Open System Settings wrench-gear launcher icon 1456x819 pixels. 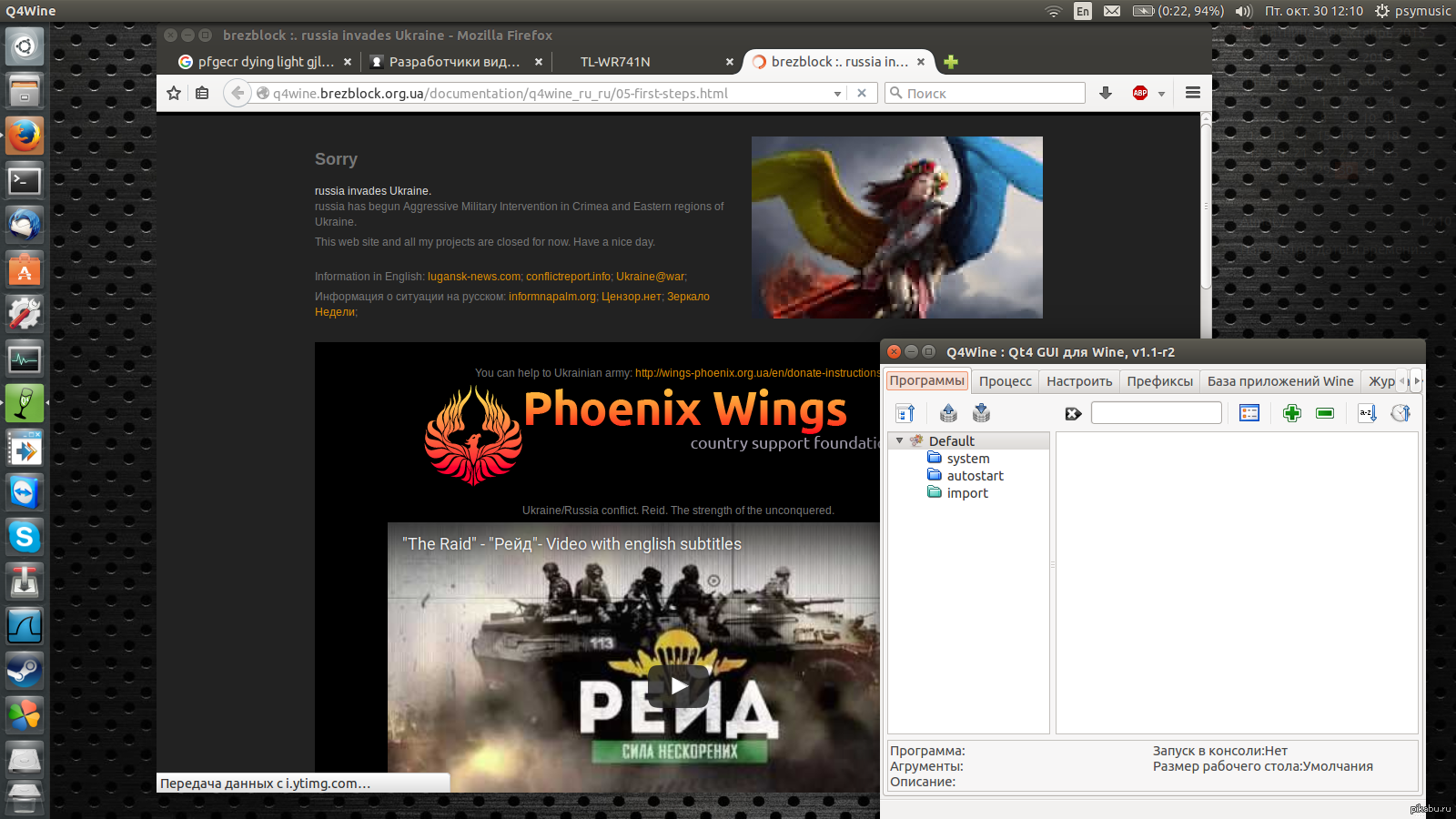(25, 314)
